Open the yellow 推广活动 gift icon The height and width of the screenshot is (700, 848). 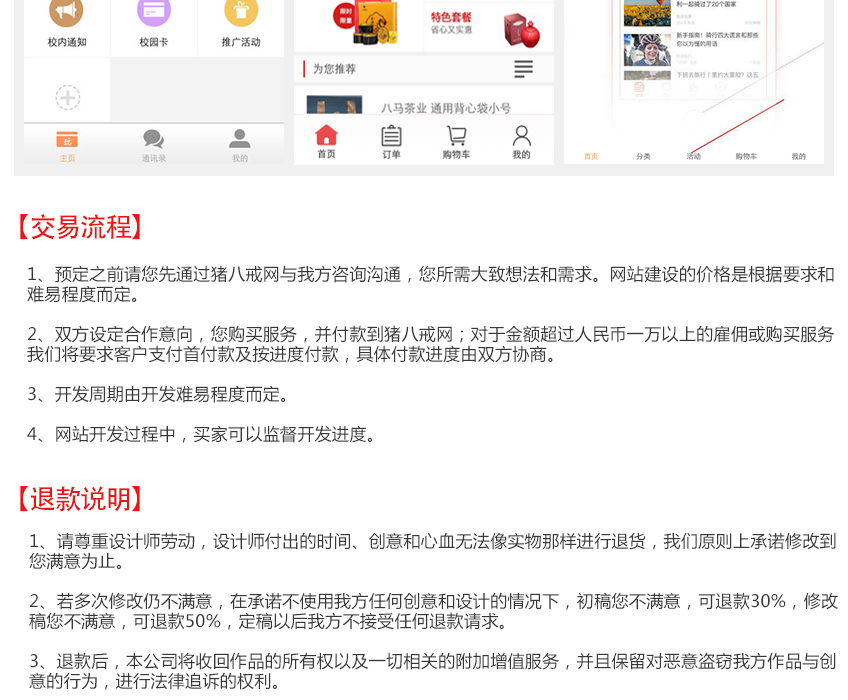[240, 12]
